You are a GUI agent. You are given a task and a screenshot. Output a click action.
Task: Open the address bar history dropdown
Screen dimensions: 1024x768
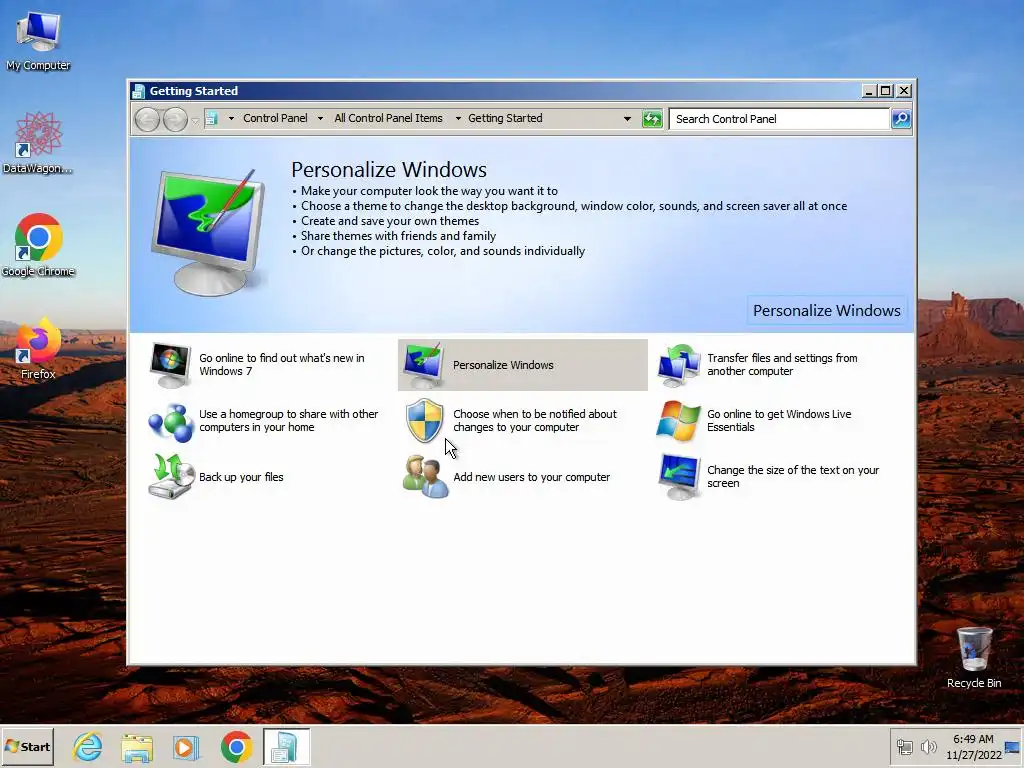pos(627,119)
